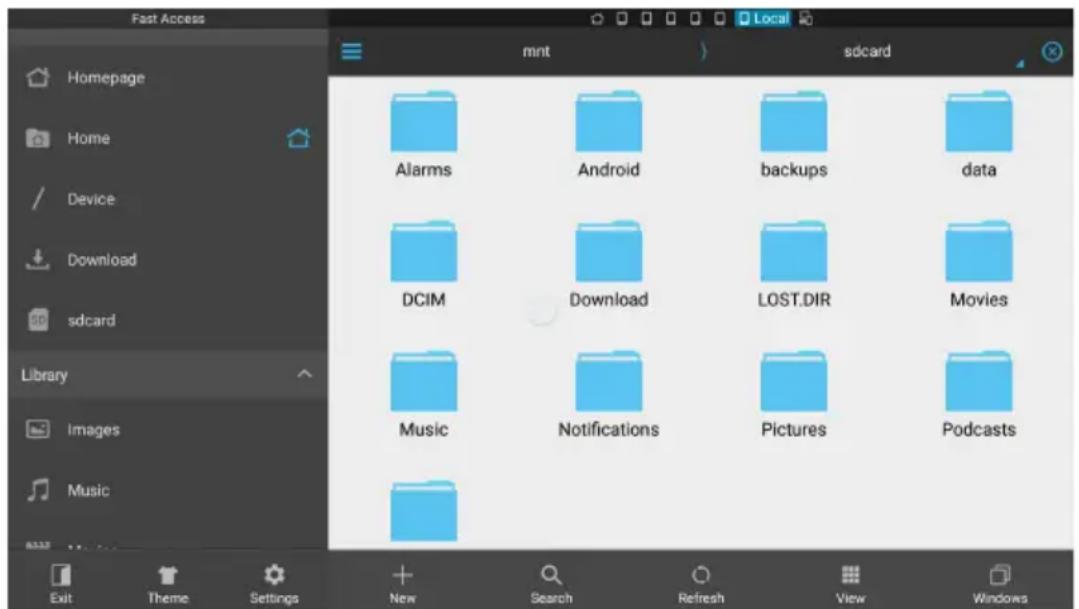Open the DCIM folder
Image resolution: width=1079 pixels, height=609 pixels.
tap(423, 265)
